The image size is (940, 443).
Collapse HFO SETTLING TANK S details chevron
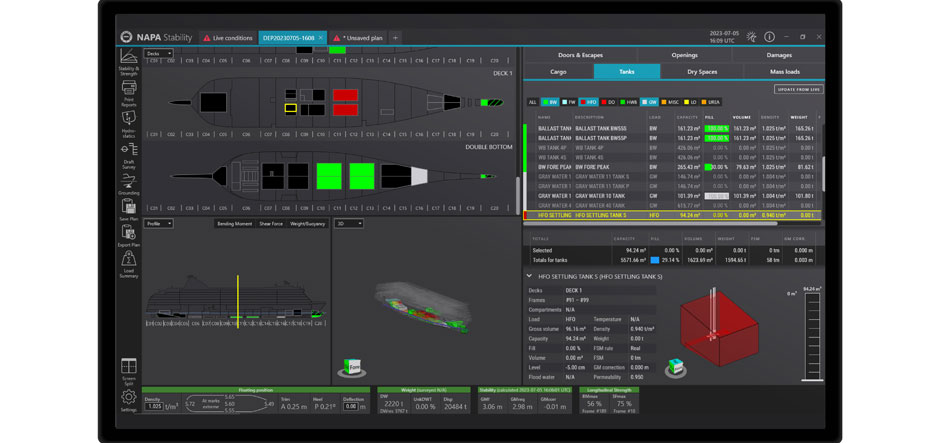[x=529, y=276]
